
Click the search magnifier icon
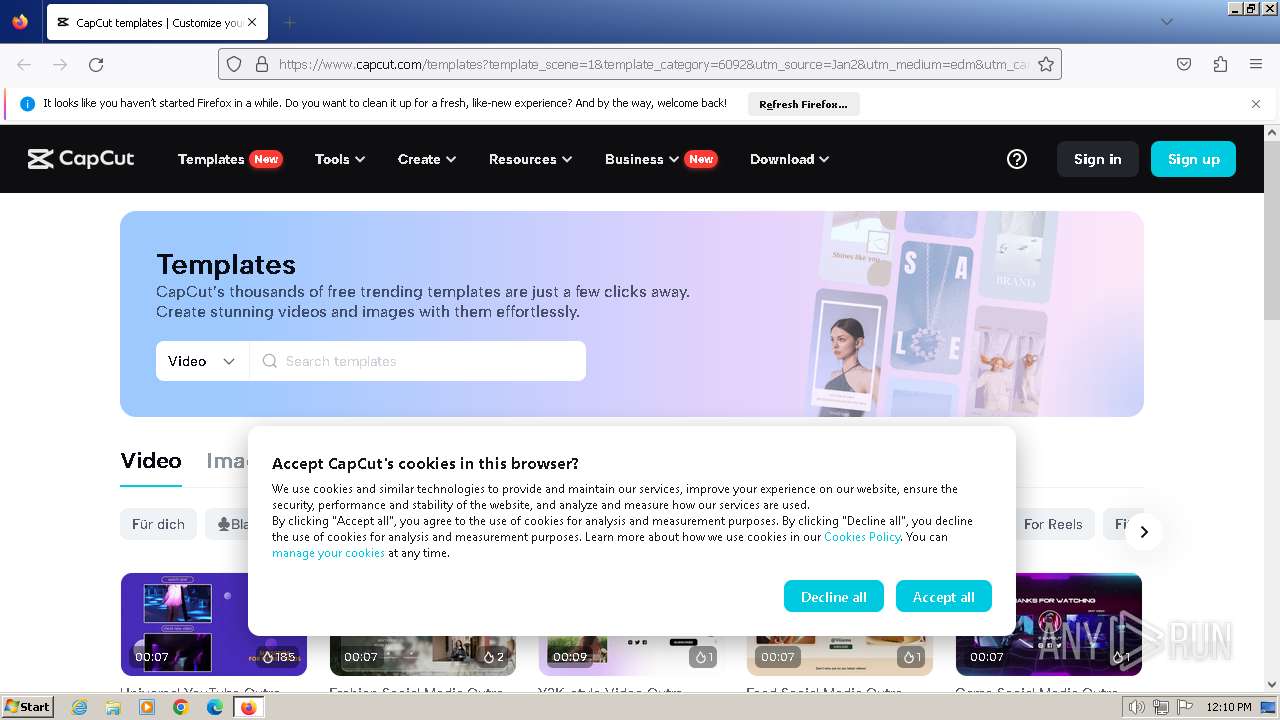point(269,361)
